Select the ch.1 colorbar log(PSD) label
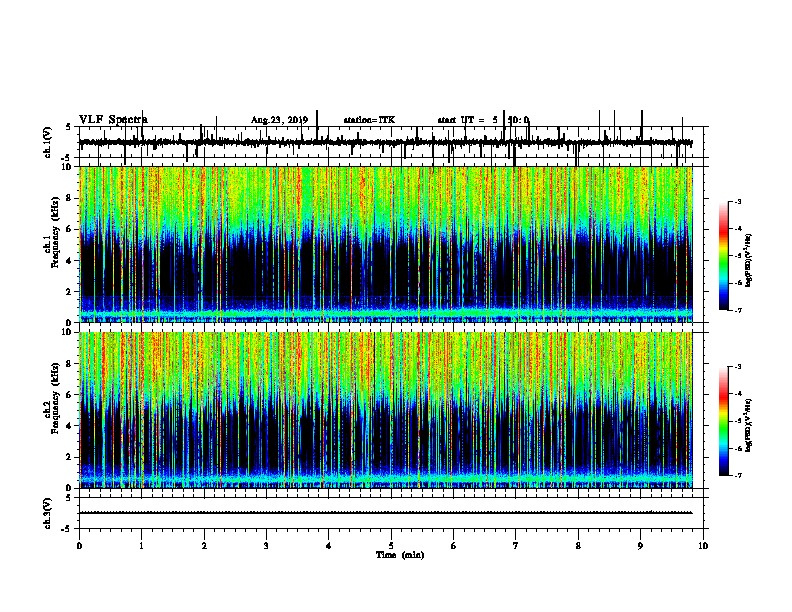792x612 pixels. point(748,260)
